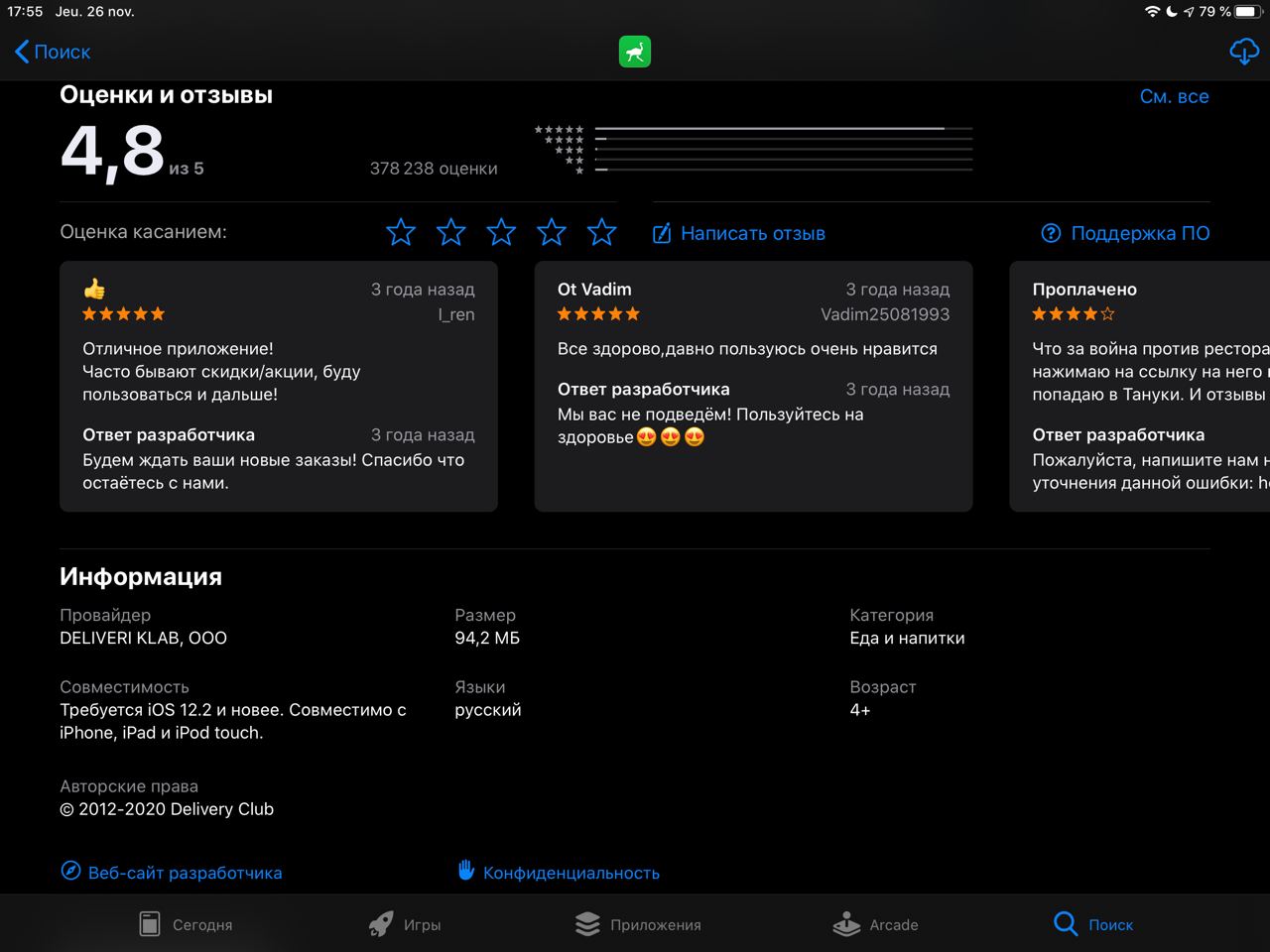Open the Поддержка ПО link text

click(1140, 233)
